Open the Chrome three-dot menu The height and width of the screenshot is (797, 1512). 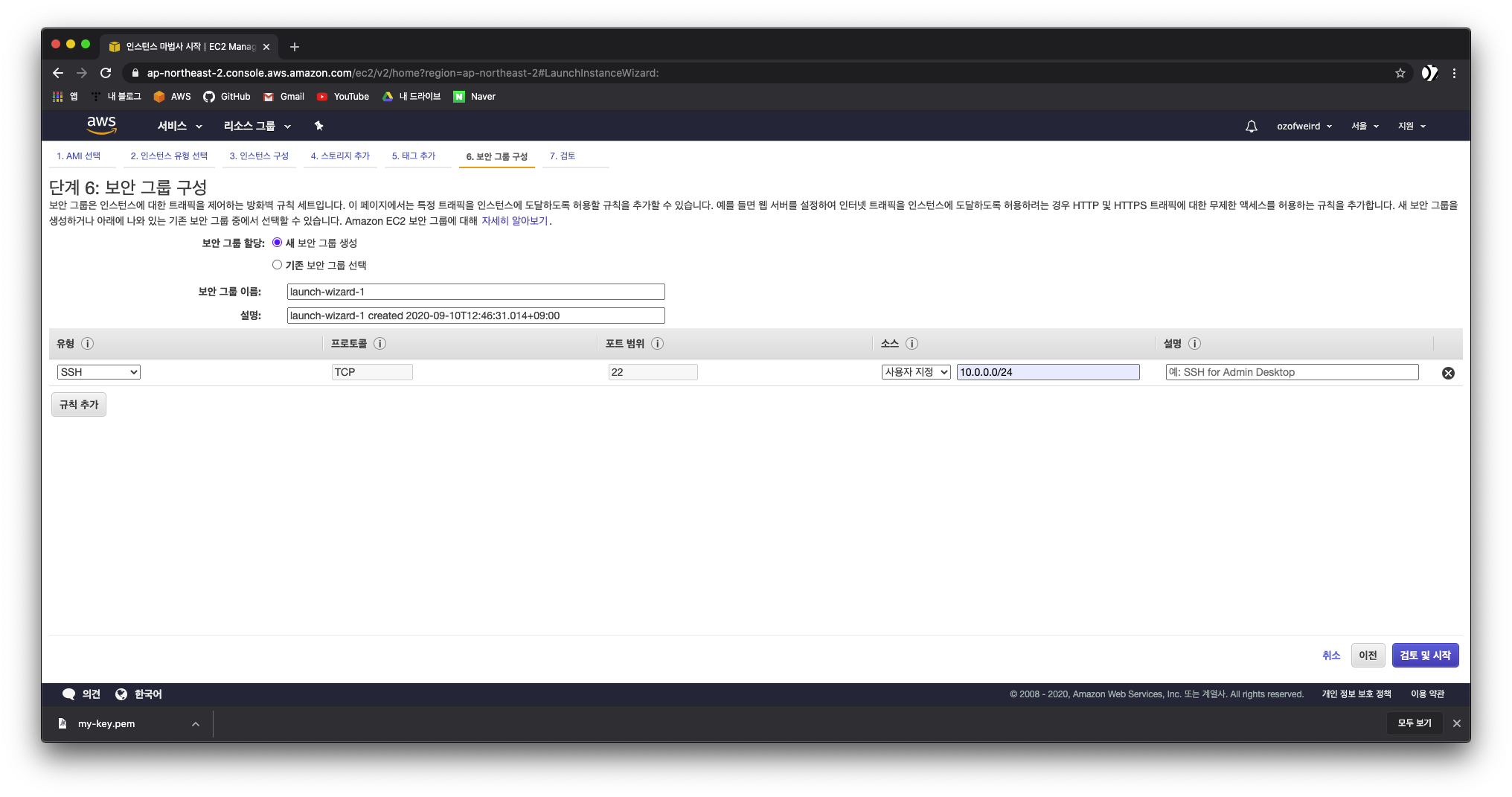[1454, 73]
